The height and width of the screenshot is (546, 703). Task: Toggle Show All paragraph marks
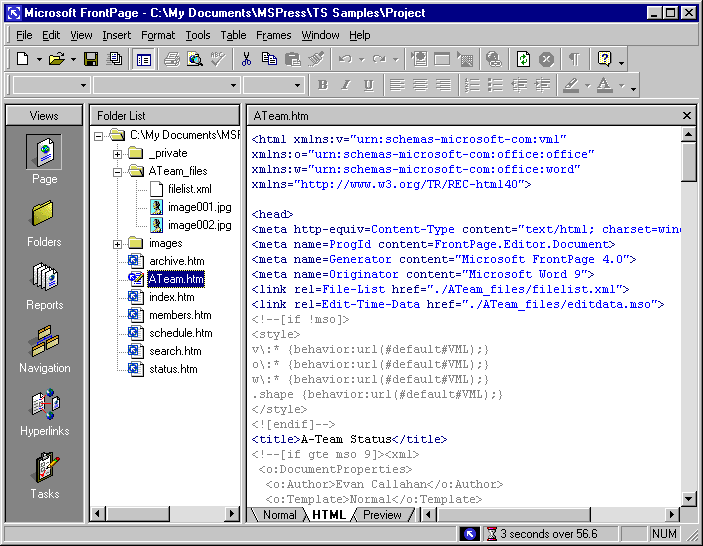click(574, 59)
